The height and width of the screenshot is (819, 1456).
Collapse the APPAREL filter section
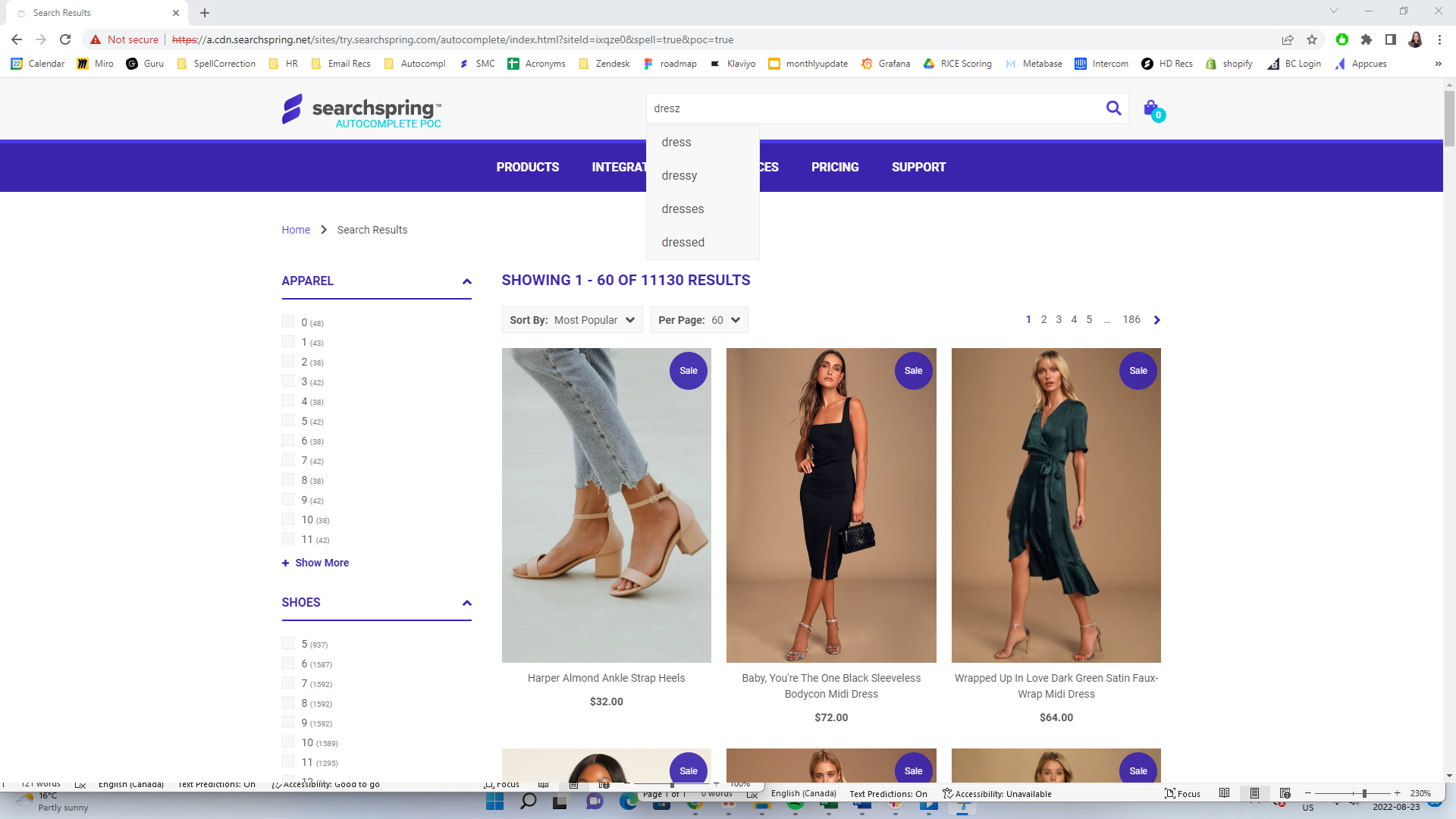[466, 281]
